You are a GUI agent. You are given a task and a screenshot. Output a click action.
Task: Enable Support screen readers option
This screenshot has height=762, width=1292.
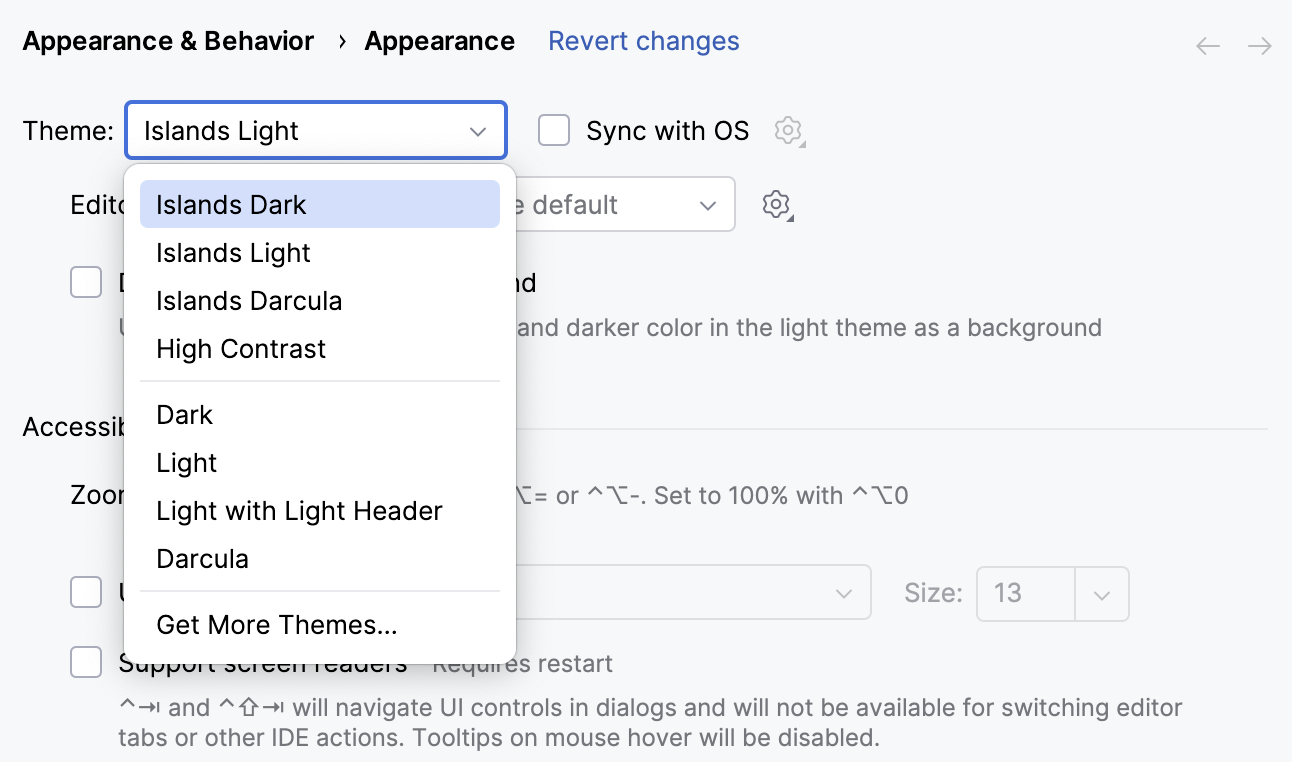coord(86,662)
